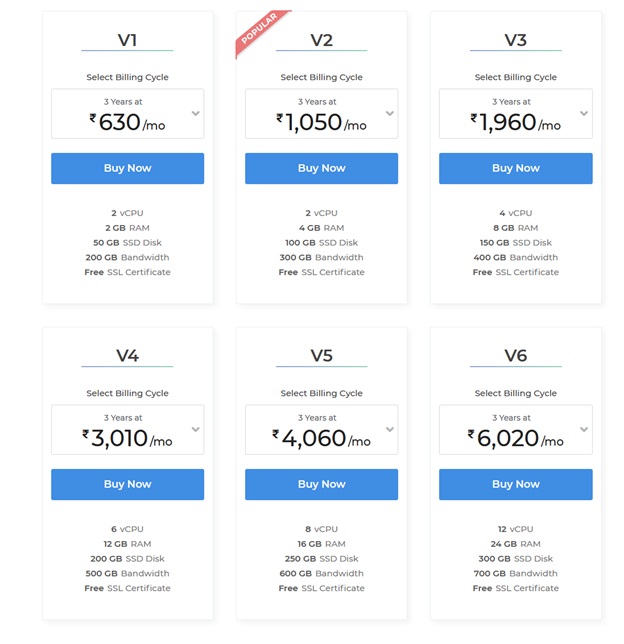Select the V5 plan title

(x=321, y=356)
